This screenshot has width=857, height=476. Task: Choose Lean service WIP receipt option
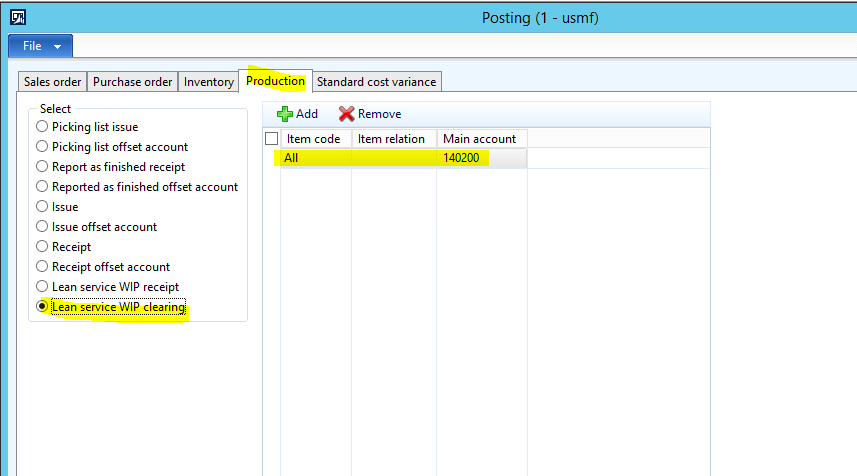[42, 287]
